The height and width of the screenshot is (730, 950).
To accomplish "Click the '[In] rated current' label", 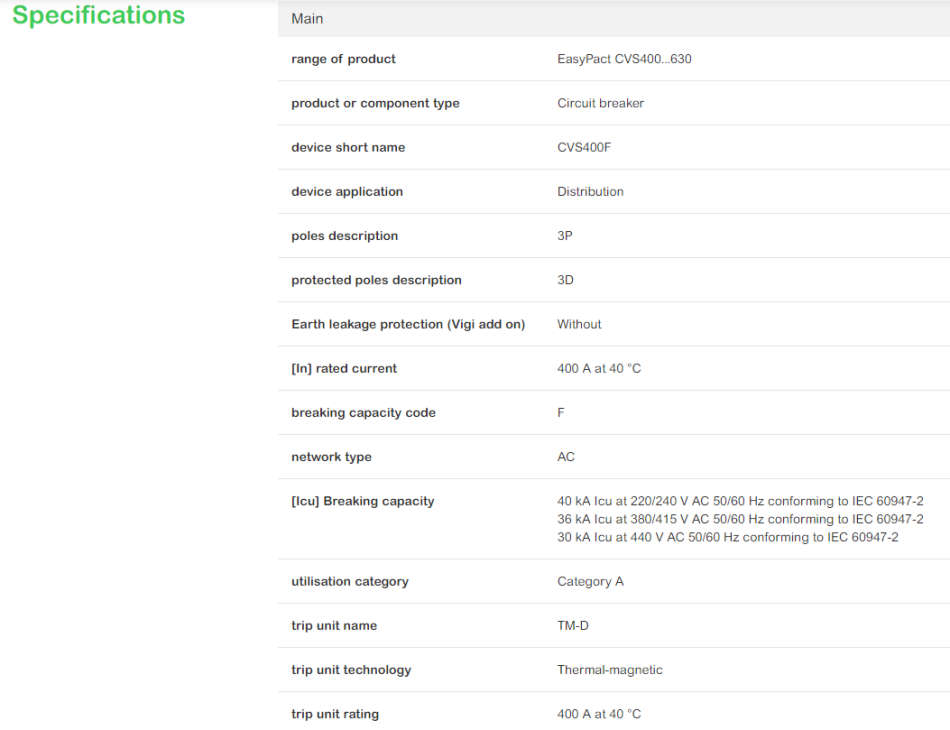I will coord(344,368).
